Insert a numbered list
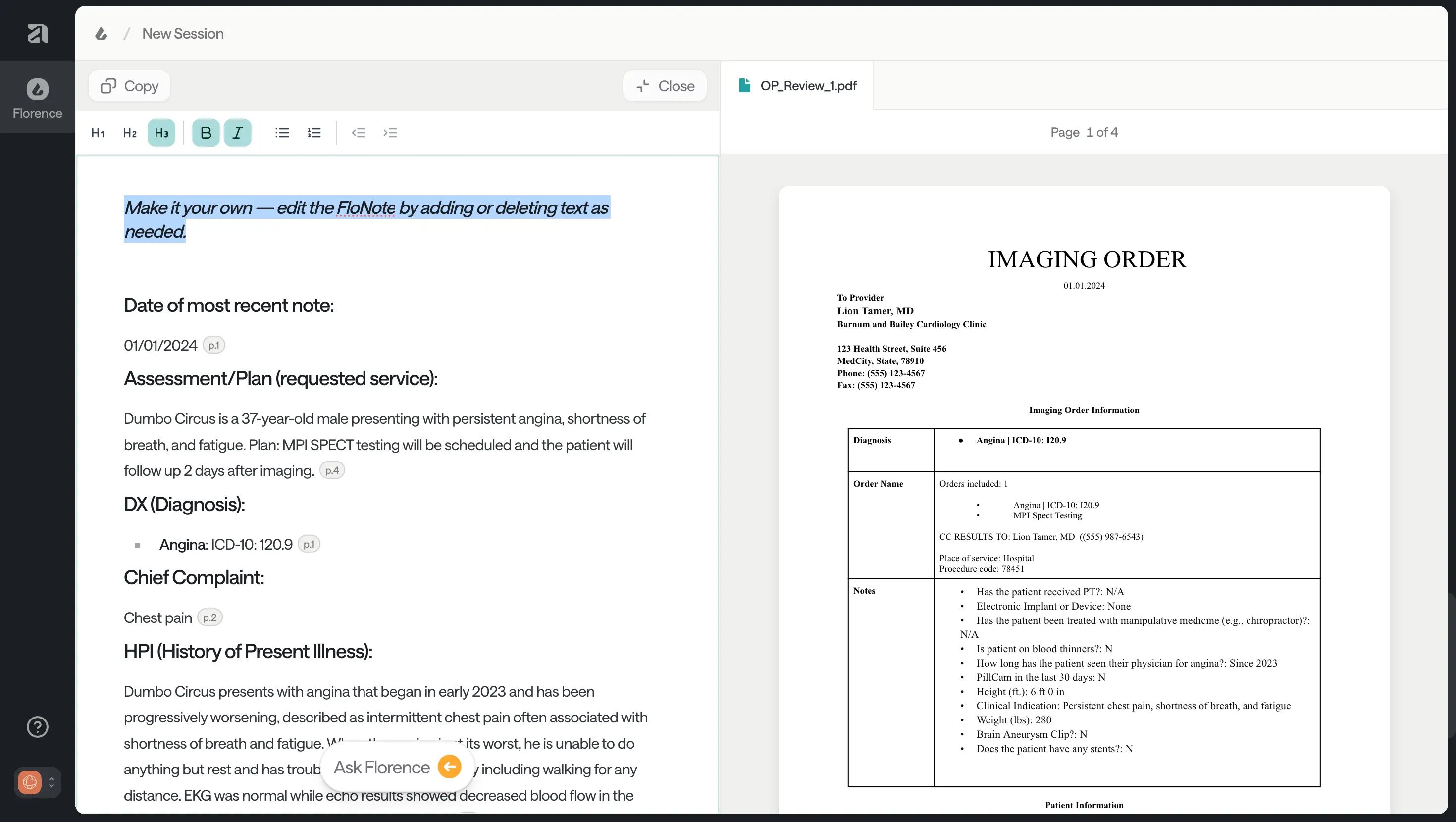Image resolution: width=1456 pixels, height=822 pixels. [x=313, y=133]
